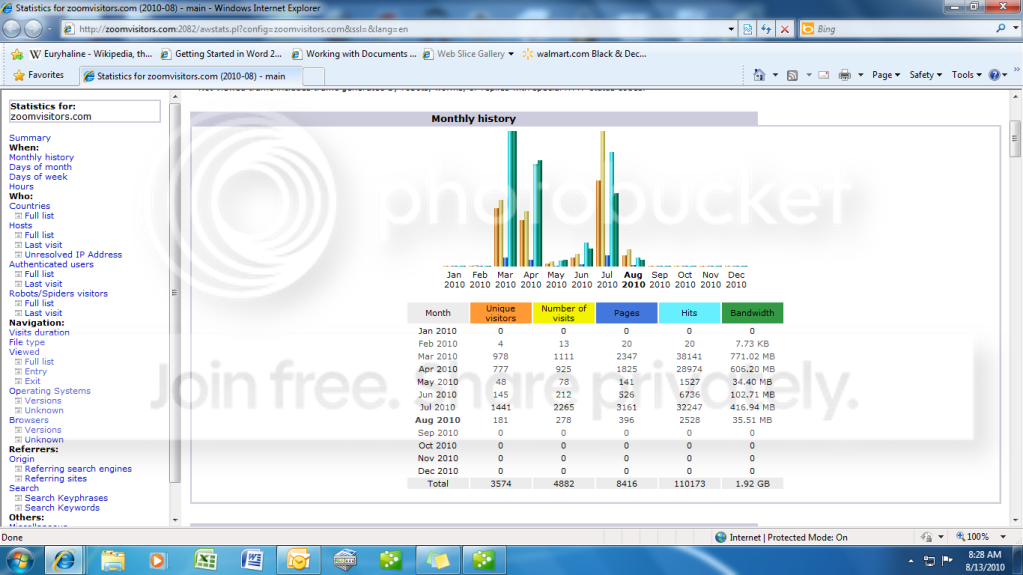The height and width of the screenshot is (575, 1023).
Task: Click the Refresh page icon
Action: click(x=766, y=29)
